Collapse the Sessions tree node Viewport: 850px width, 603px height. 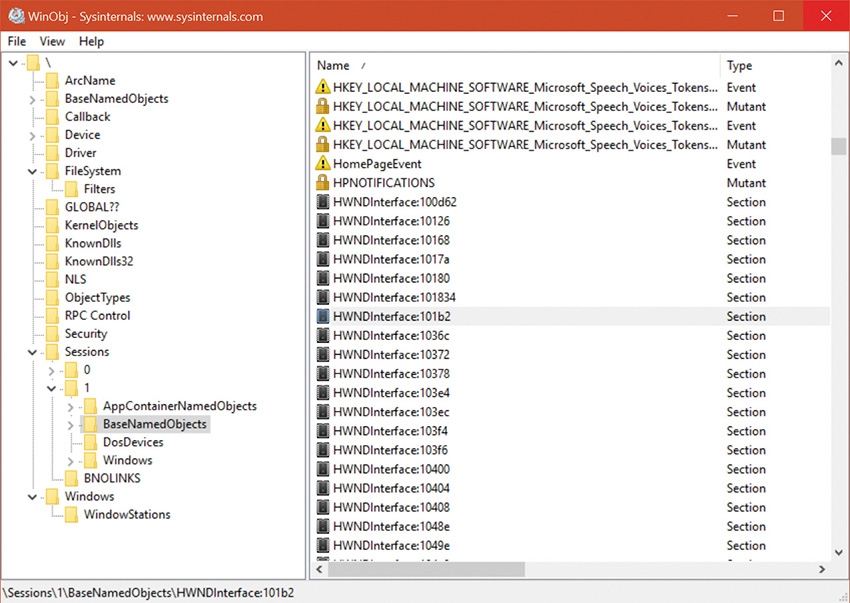pos(32,352)
